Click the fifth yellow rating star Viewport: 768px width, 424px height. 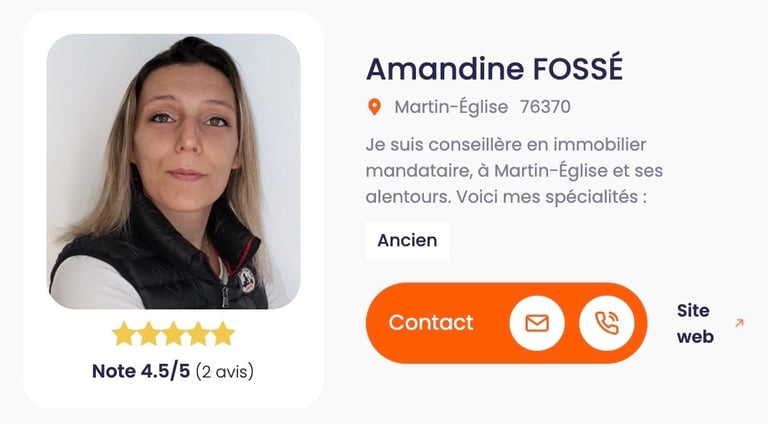tap(223, 334)
